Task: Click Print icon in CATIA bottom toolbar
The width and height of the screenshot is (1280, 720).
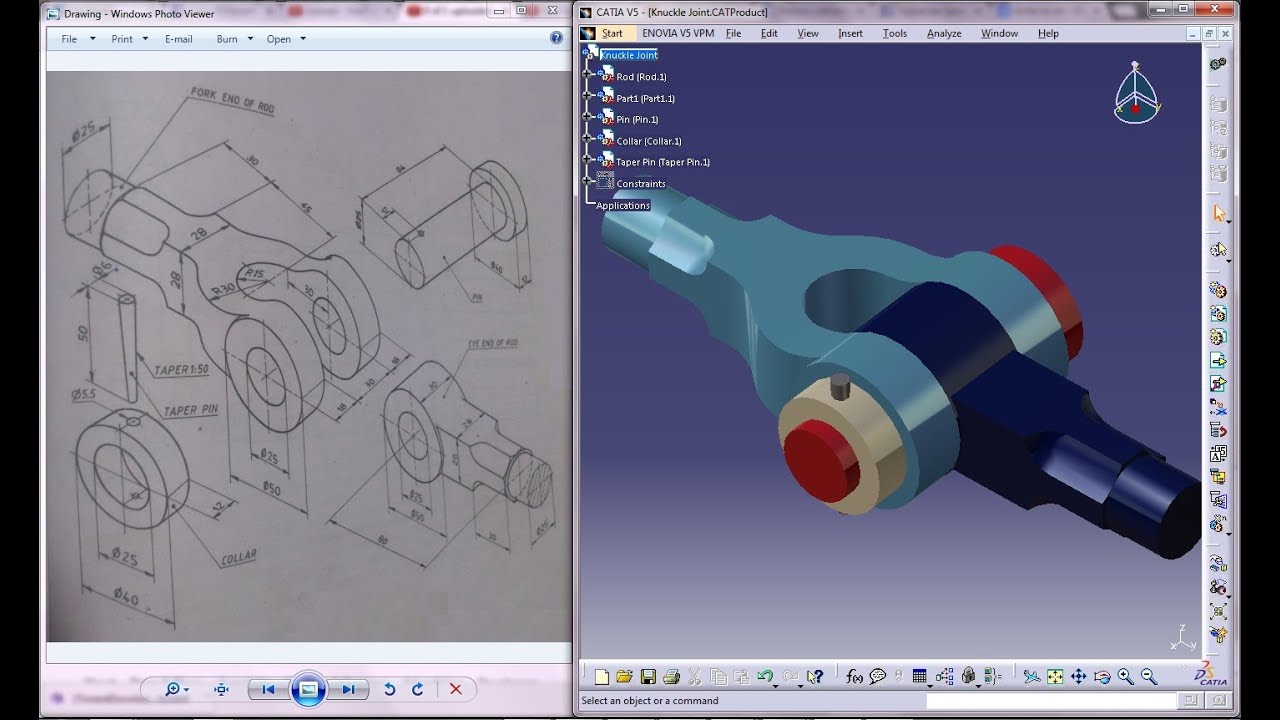Action: (x=672, y=677)
